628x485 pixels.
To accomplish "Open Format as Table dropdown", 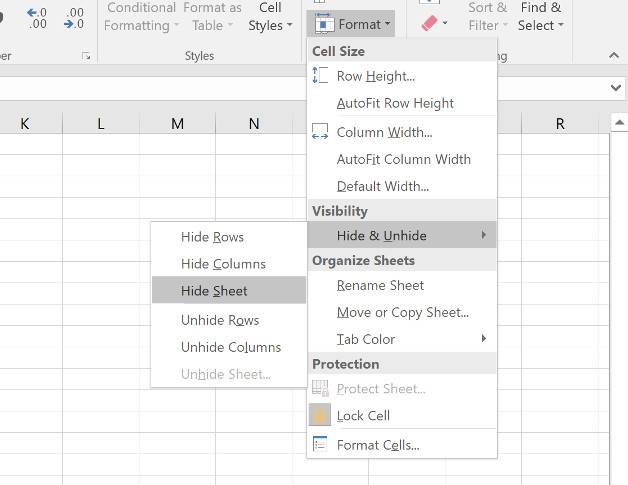I will tap(212, 17).
